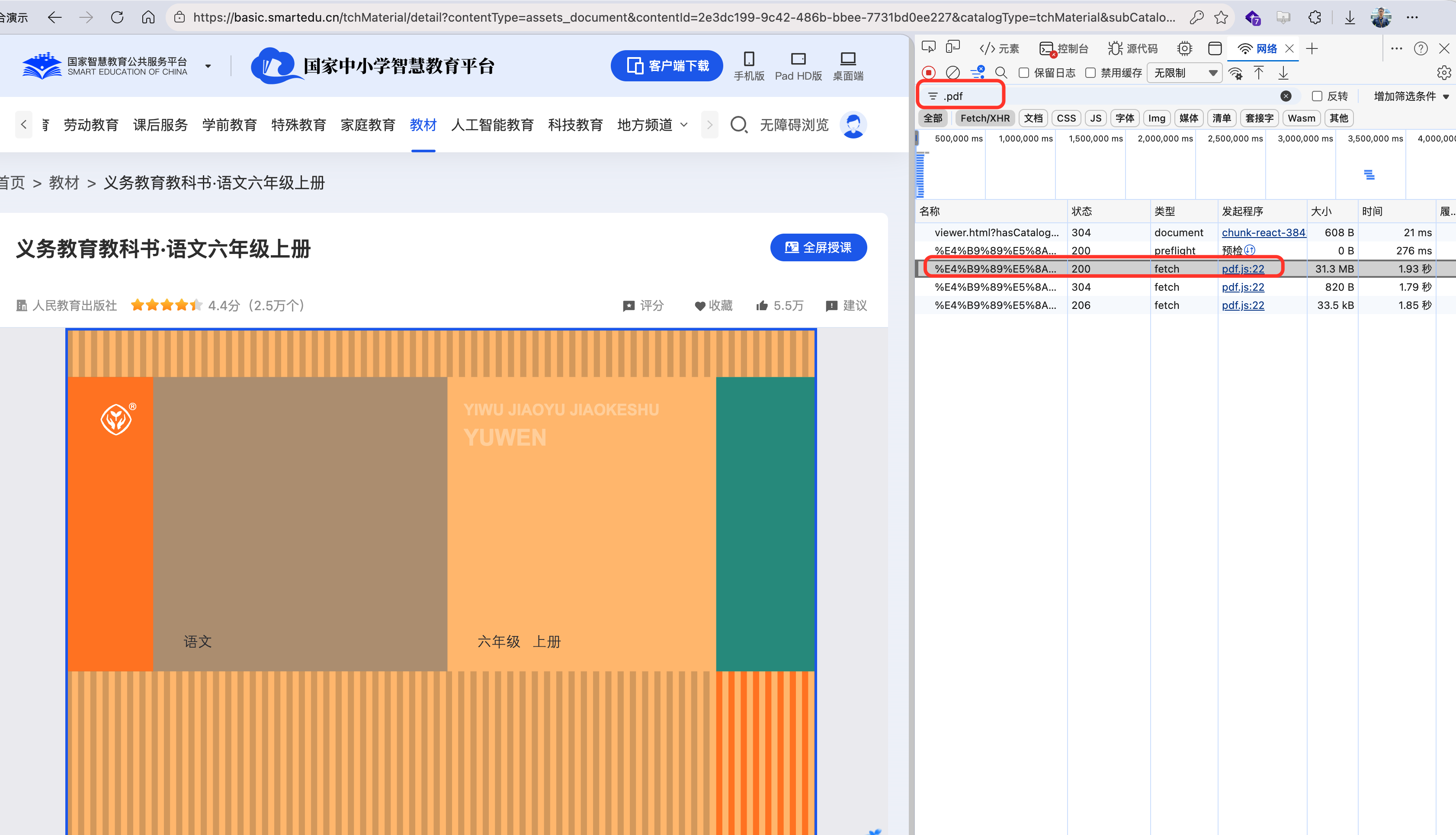Open network conditions wifi-gear icon
This screenshot has height=835, width=1456.
pos(1235,73)
